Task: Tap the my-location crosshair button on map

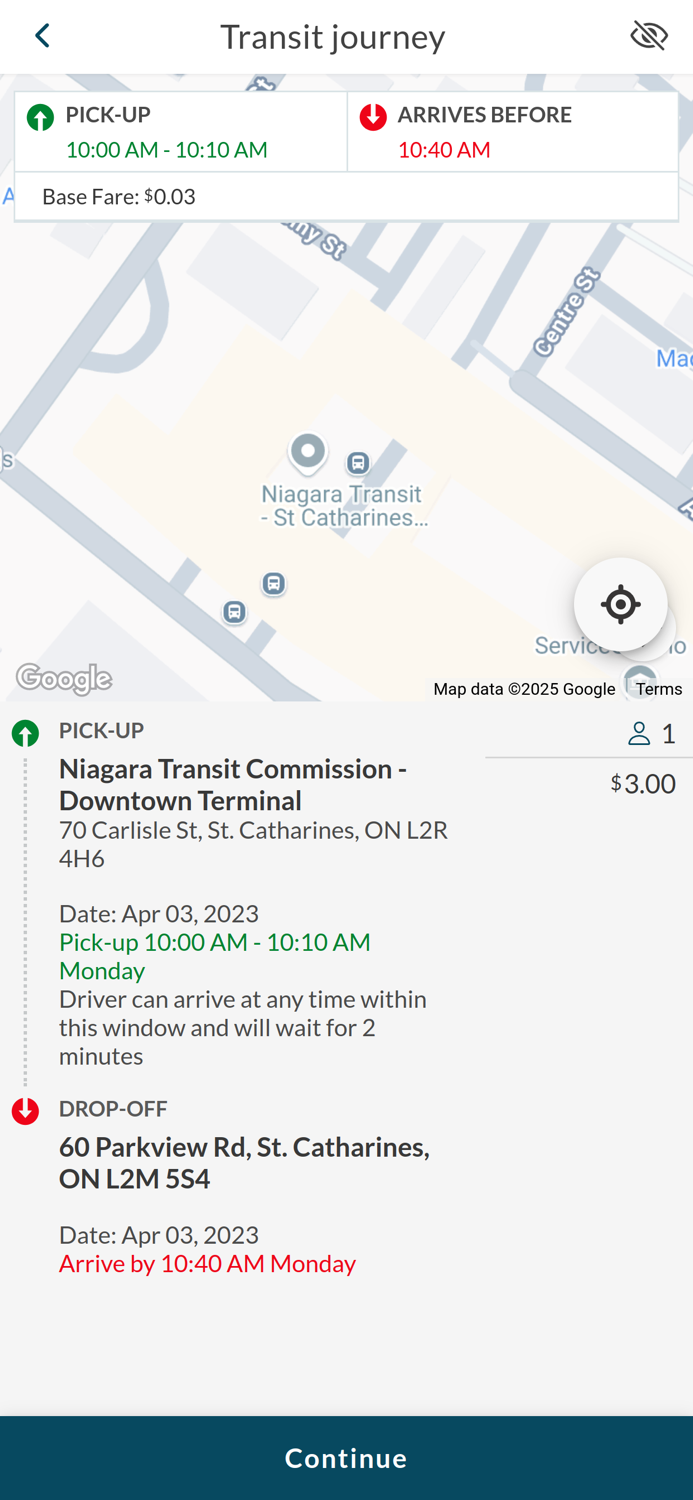Action: pos(620,604)
